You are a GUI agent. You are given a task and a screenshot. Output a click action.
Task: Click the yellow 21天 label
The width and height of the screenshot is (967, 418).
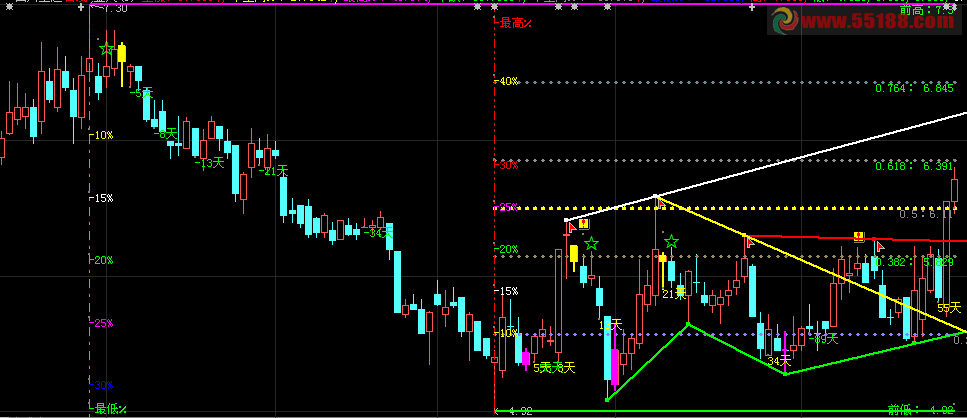click(x=674, y=294)
